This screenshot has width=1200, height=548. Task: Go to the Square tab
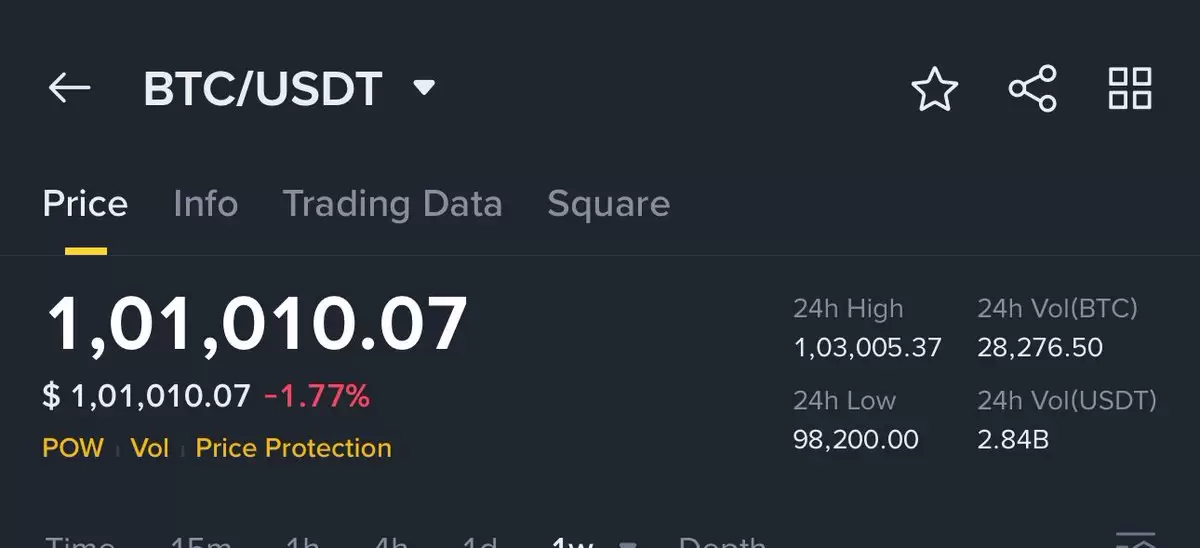(x=608, y=204)
